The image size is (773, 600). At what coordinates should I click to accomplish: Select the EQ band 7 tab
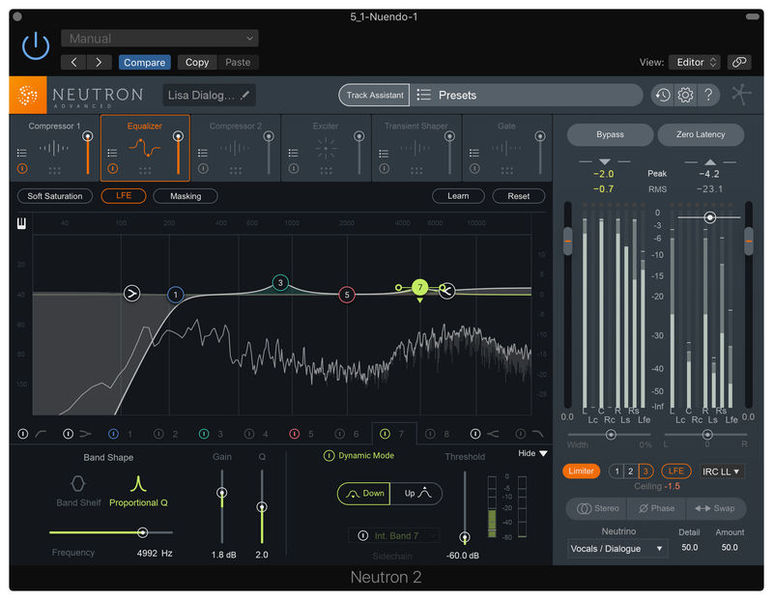[394, 434]
